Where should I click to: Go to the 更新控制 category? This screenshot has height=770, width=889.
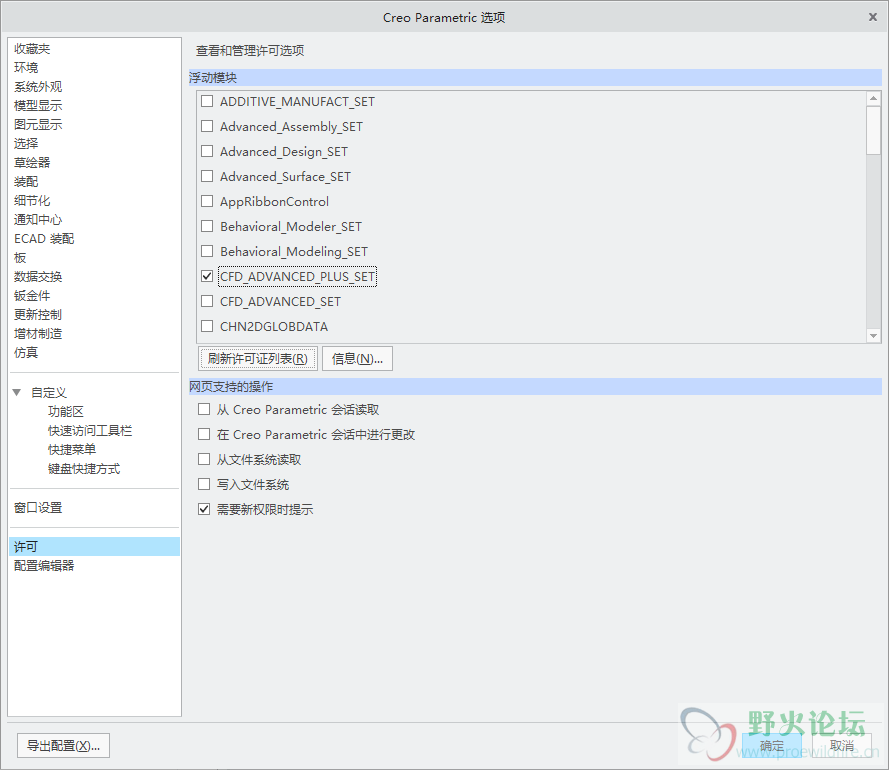[38, 315]
